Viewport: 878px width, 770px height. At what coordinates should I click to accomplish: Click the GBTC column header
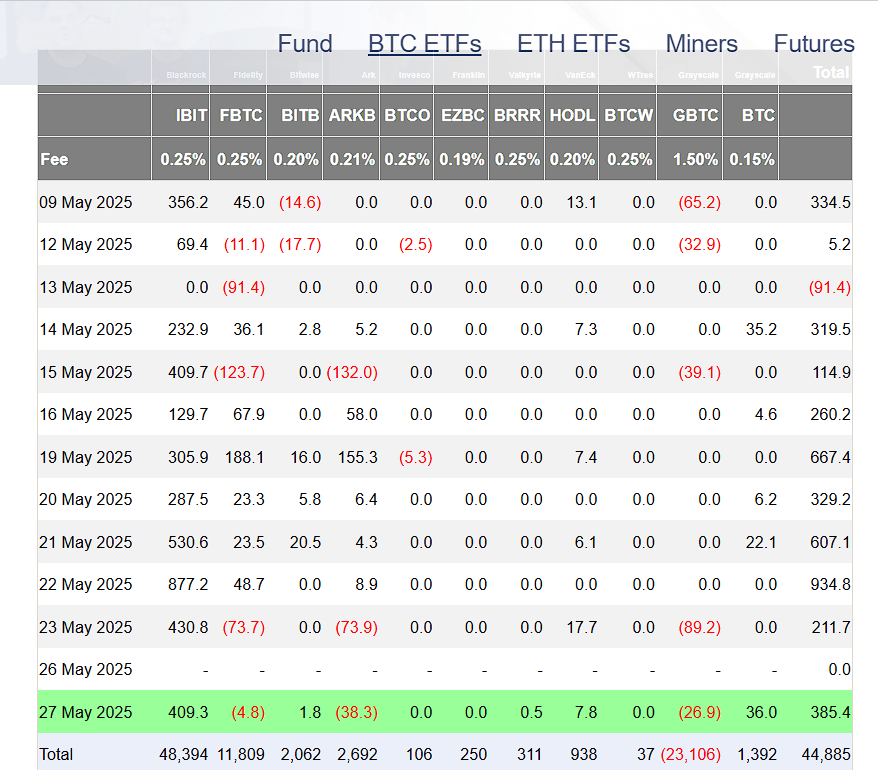tap(695, 115)
